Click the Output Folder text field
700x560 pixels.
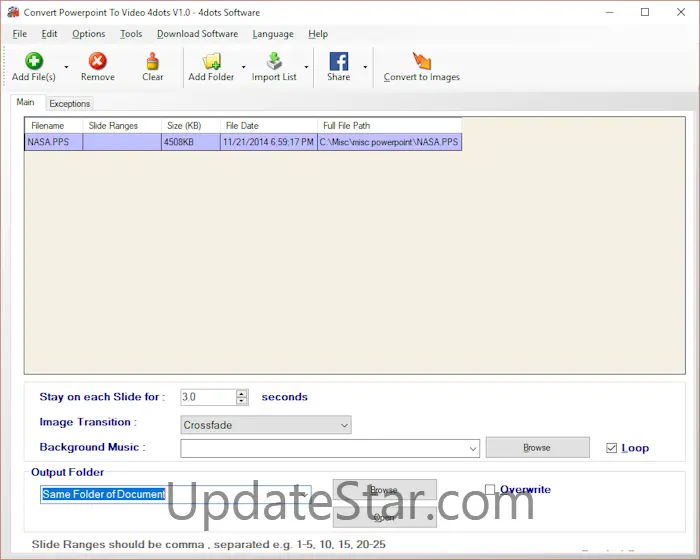pyautogui.click(x=170, y=494)
